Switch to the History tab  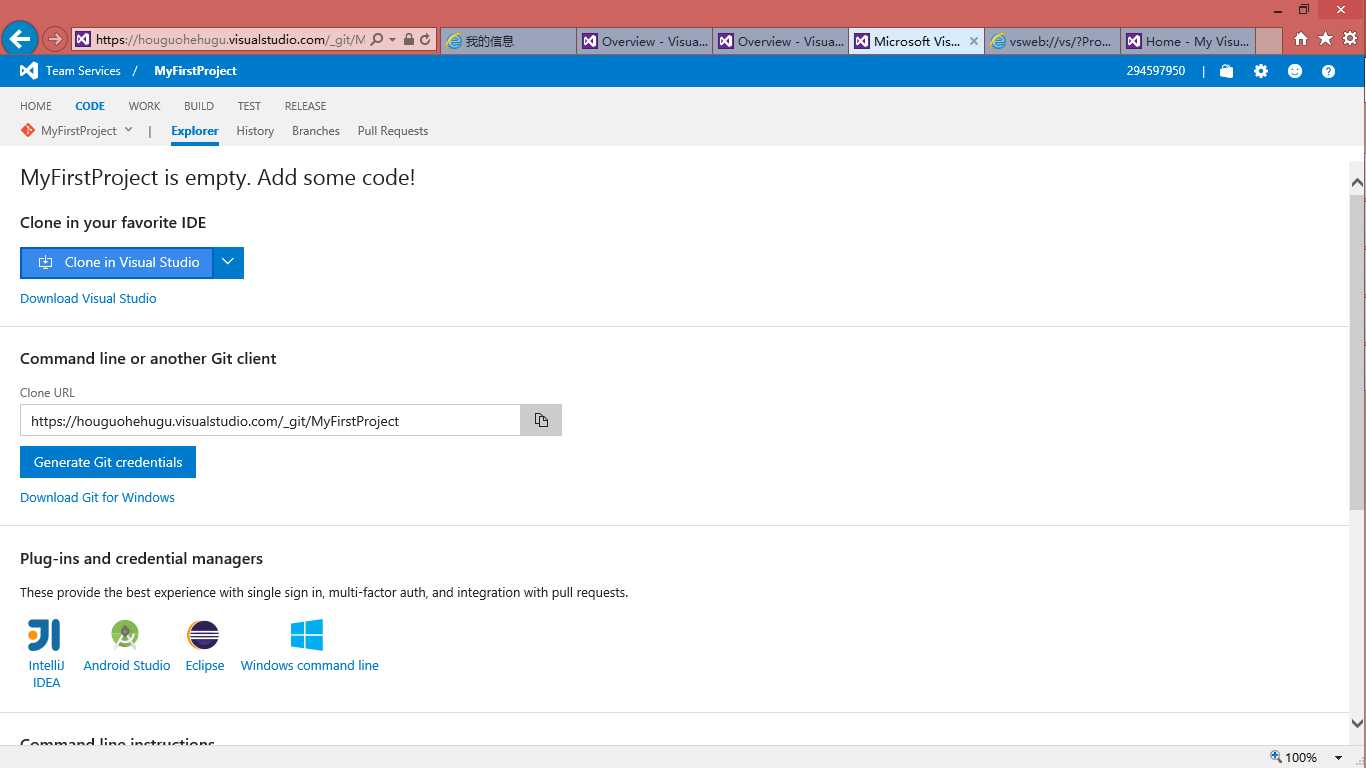255,131
